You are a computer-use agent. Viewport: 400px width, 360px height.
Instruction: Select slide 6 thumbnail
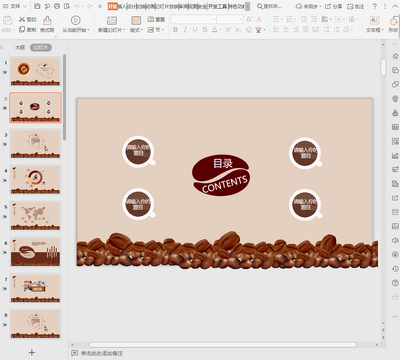[35, 252]
